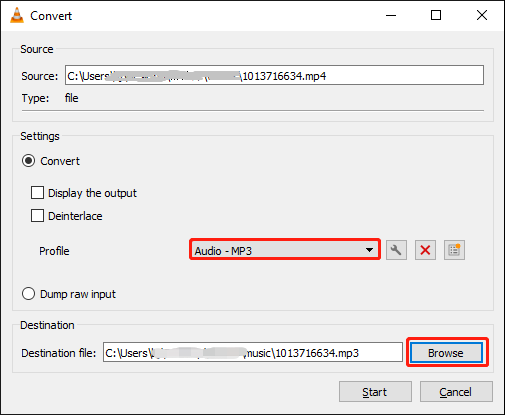The height and width of the screenshot is (415, 505).
Task: Minimize the Convert dialog window
Action: click(391, 15)
